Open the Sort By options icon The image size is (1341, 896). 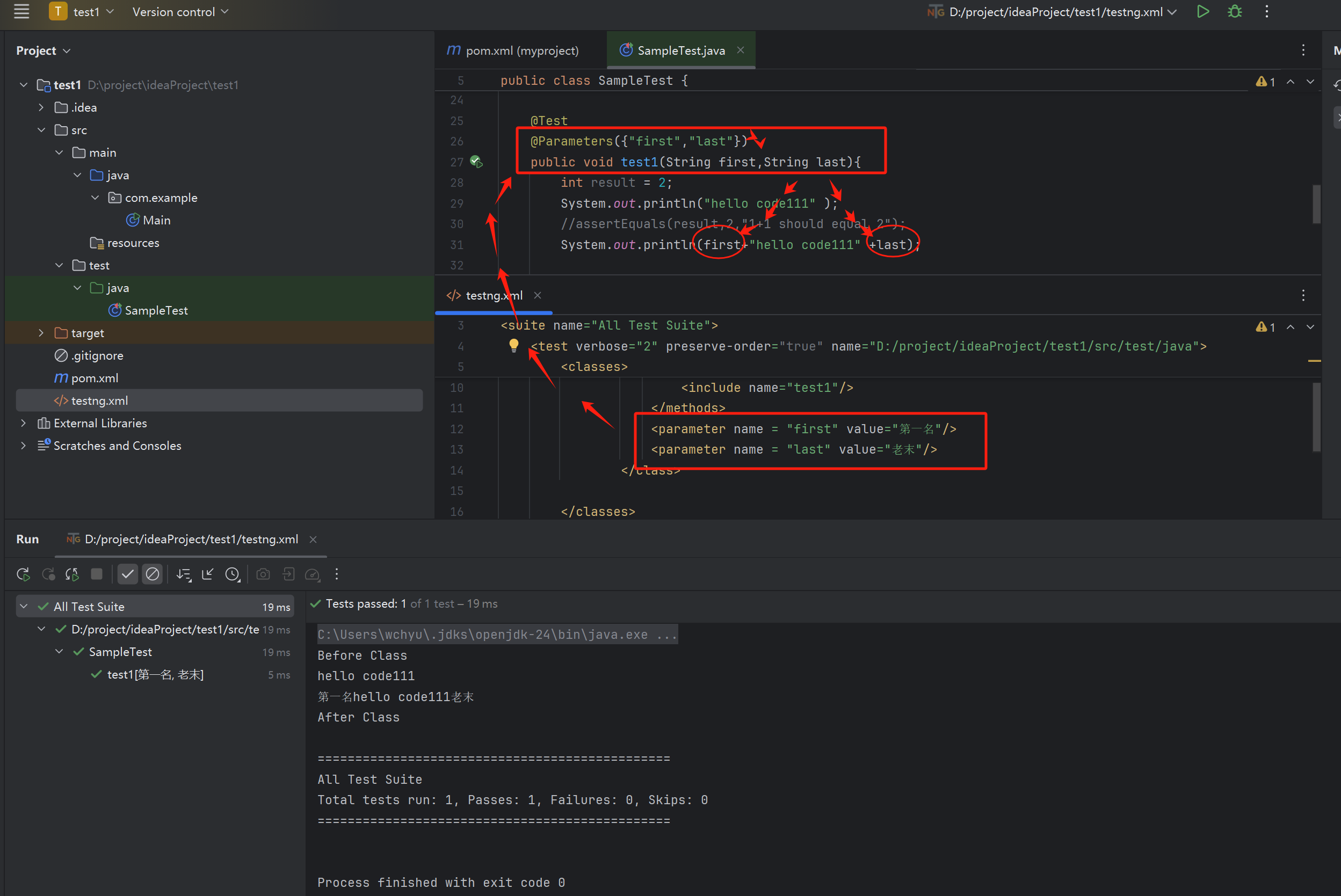(x=184, y=574)
